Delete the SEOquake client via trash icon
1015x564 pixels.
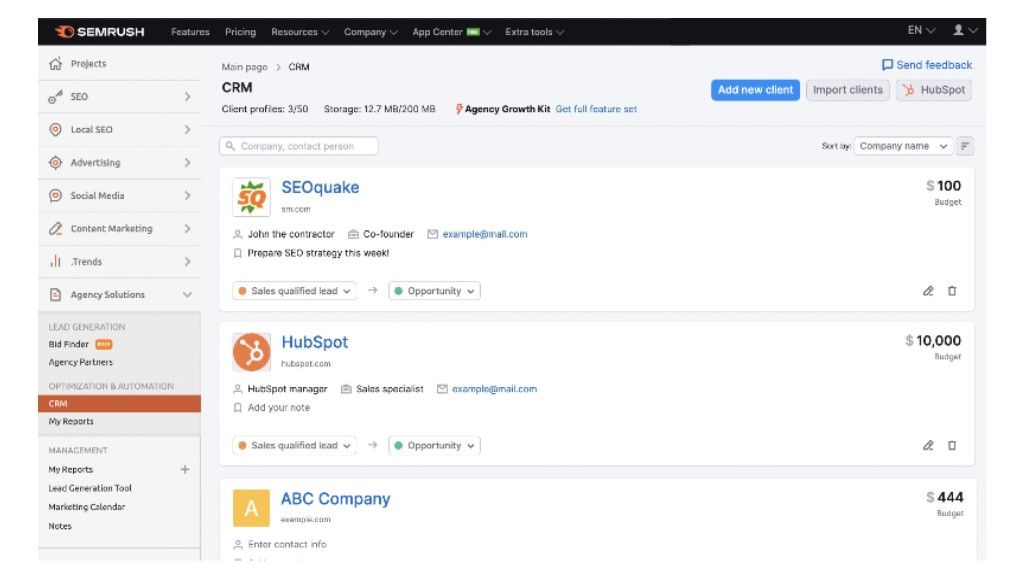point(952,291)
